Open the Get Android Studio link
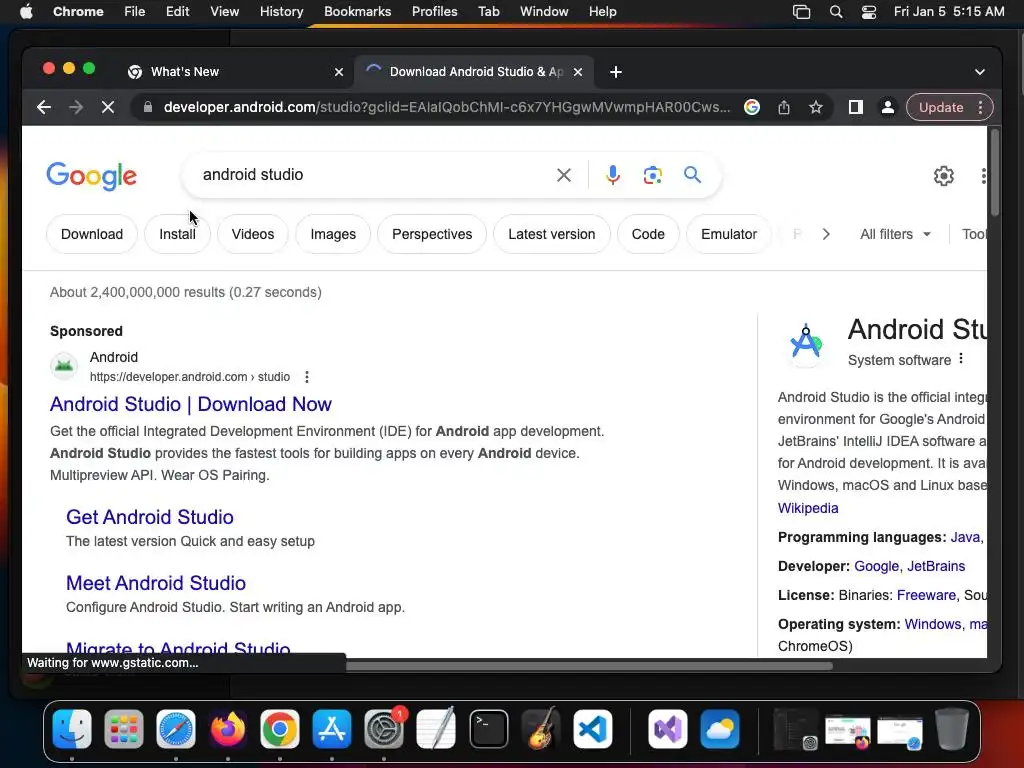The width and height of the screenshot is (1024, 768). coord(150,517)
